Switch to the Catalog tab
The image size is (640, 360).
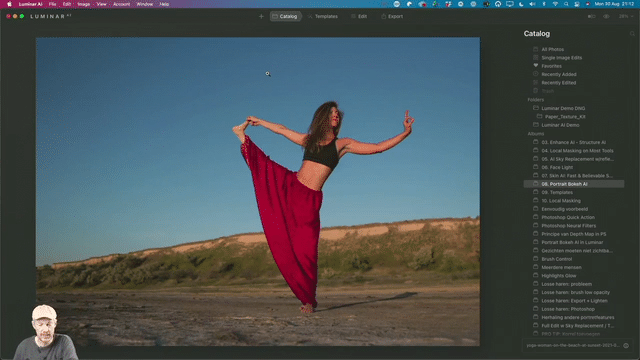click(285, 16)
